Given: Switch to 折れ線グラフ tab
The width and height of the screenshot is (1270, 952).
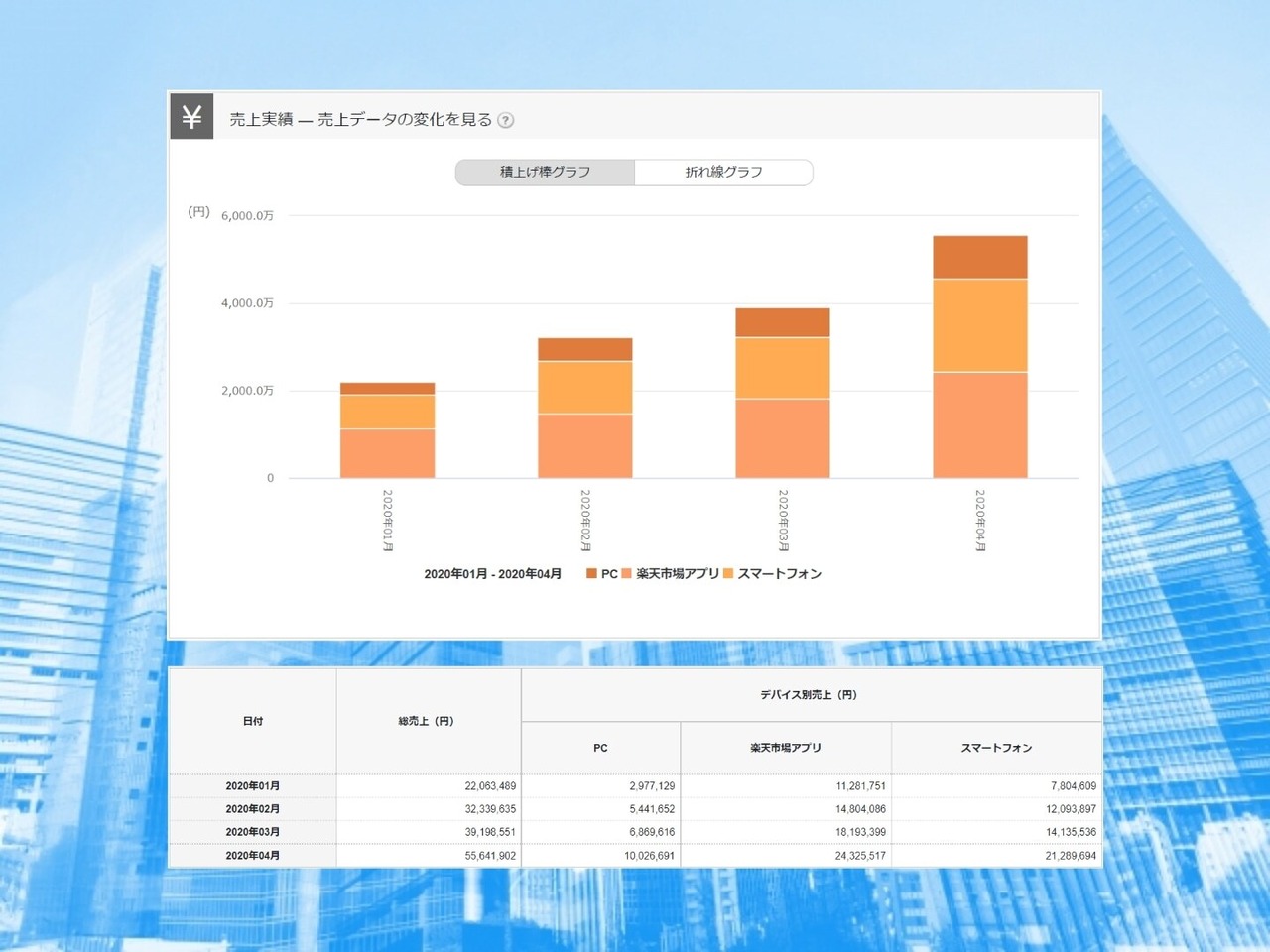Looking at the screenshot, I should tap(723, 173).
